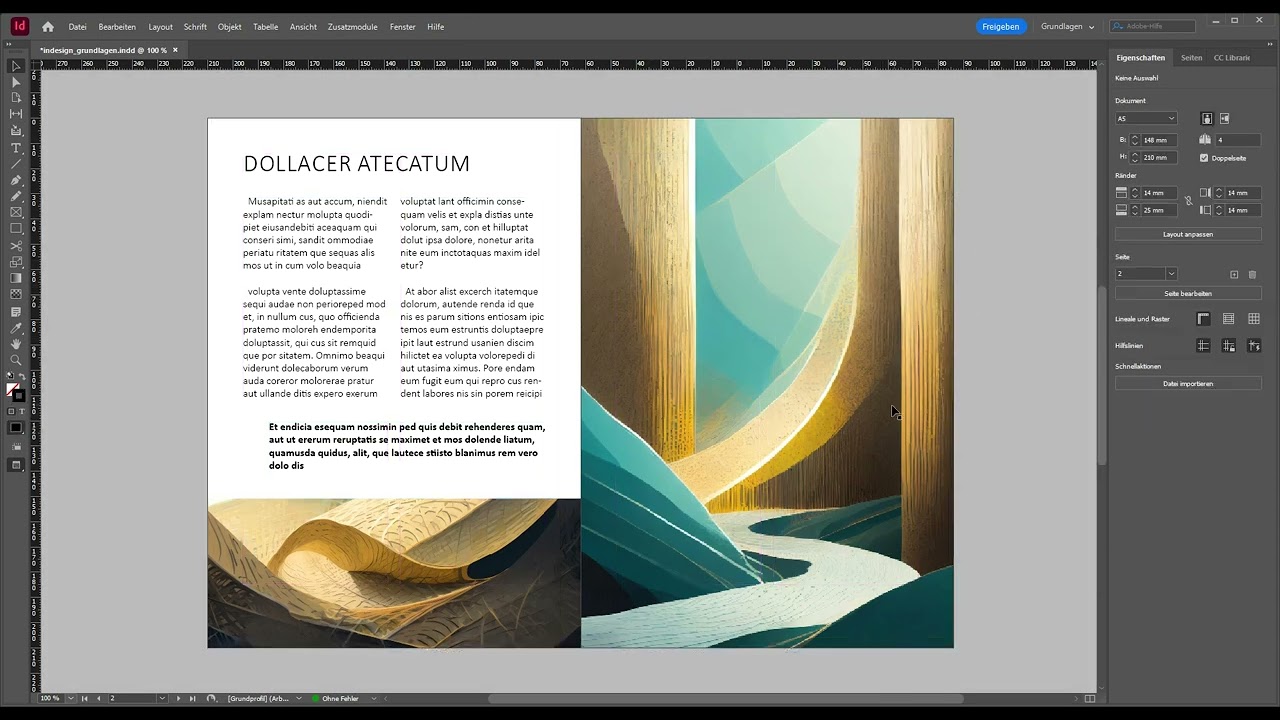Switch to the CC Libraries tab
This screenshot has height=720, width=1280.
click(x=1231, y=58)
